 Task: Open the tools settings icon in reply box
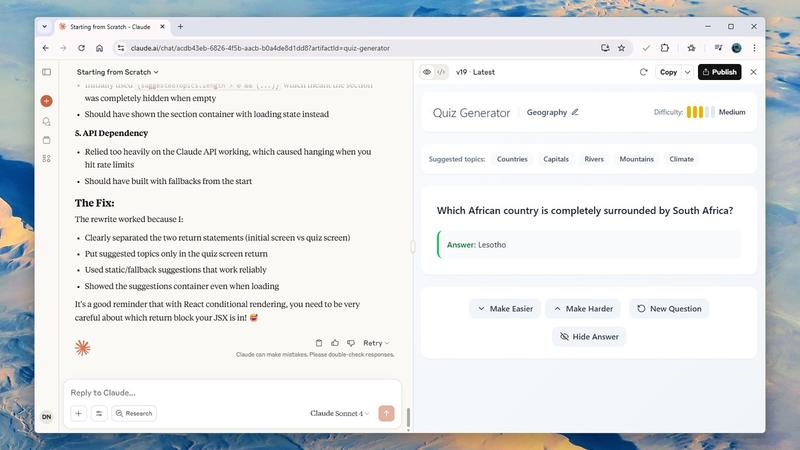(x=99, y=413)
